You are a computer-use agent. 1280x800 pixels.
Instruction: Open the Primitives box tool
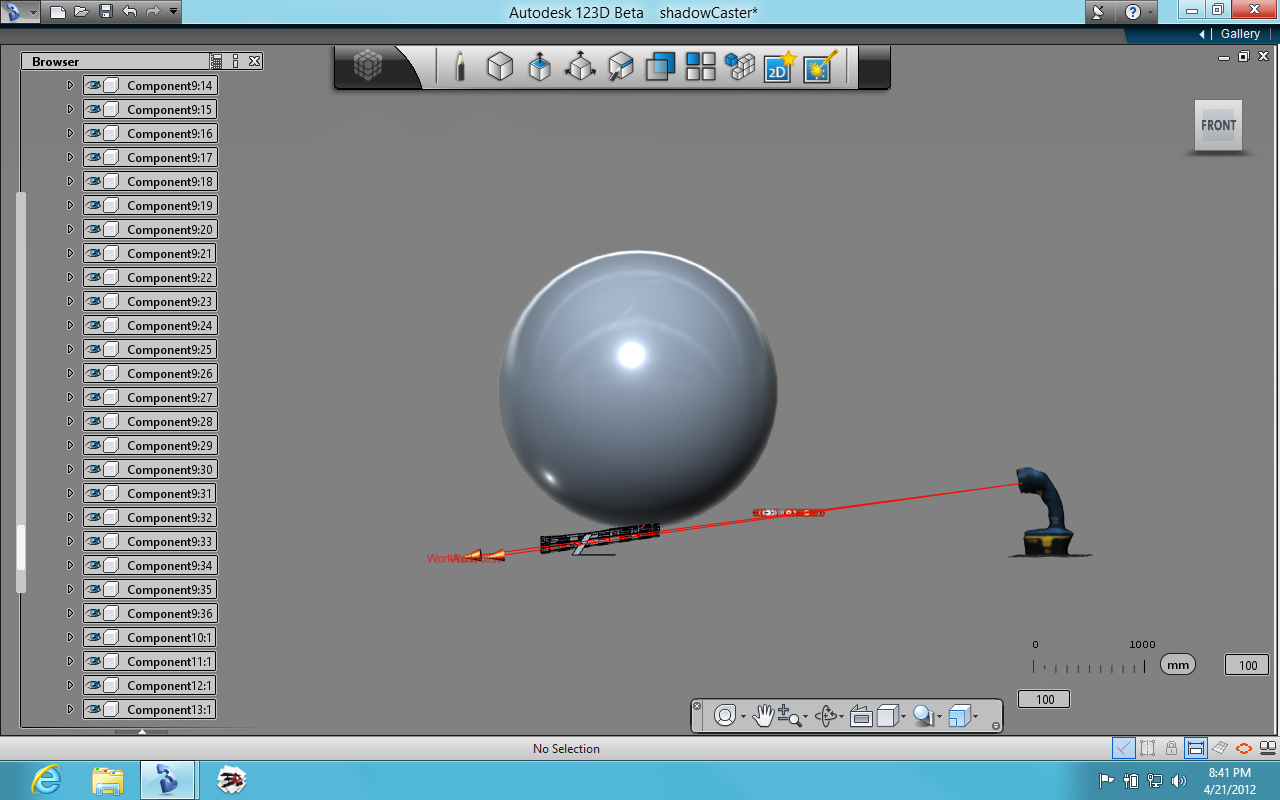[x=499, y=67]
